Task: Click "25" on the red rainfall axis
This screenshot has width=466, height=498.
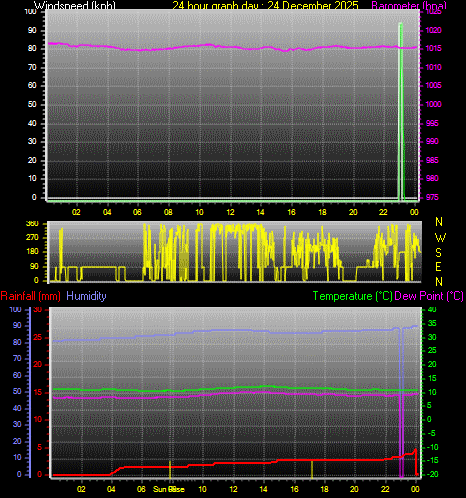Action: [38, 337]
